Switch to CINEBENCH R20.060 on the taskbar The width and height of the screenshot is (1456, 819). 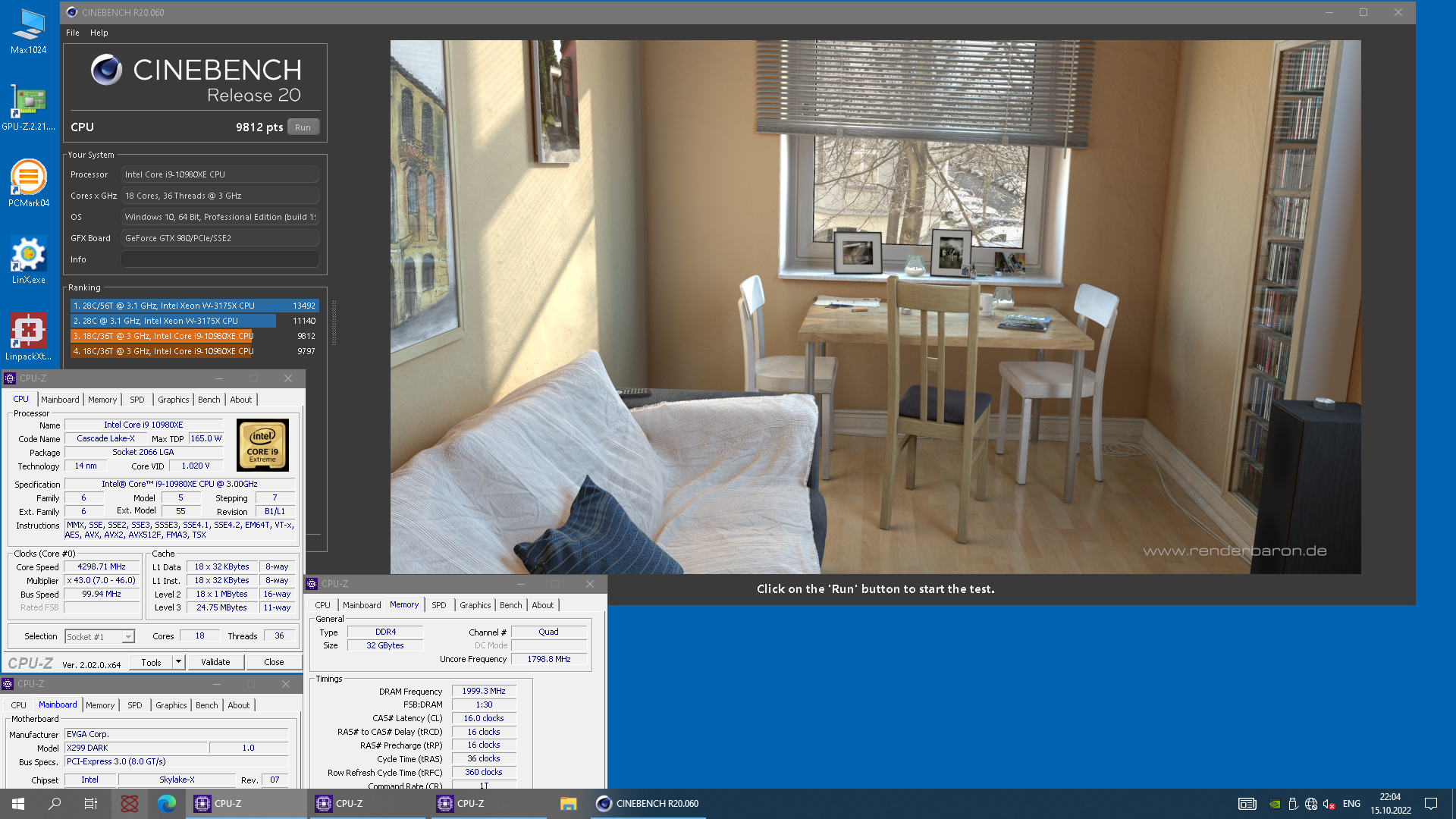[x=648, y=804]
